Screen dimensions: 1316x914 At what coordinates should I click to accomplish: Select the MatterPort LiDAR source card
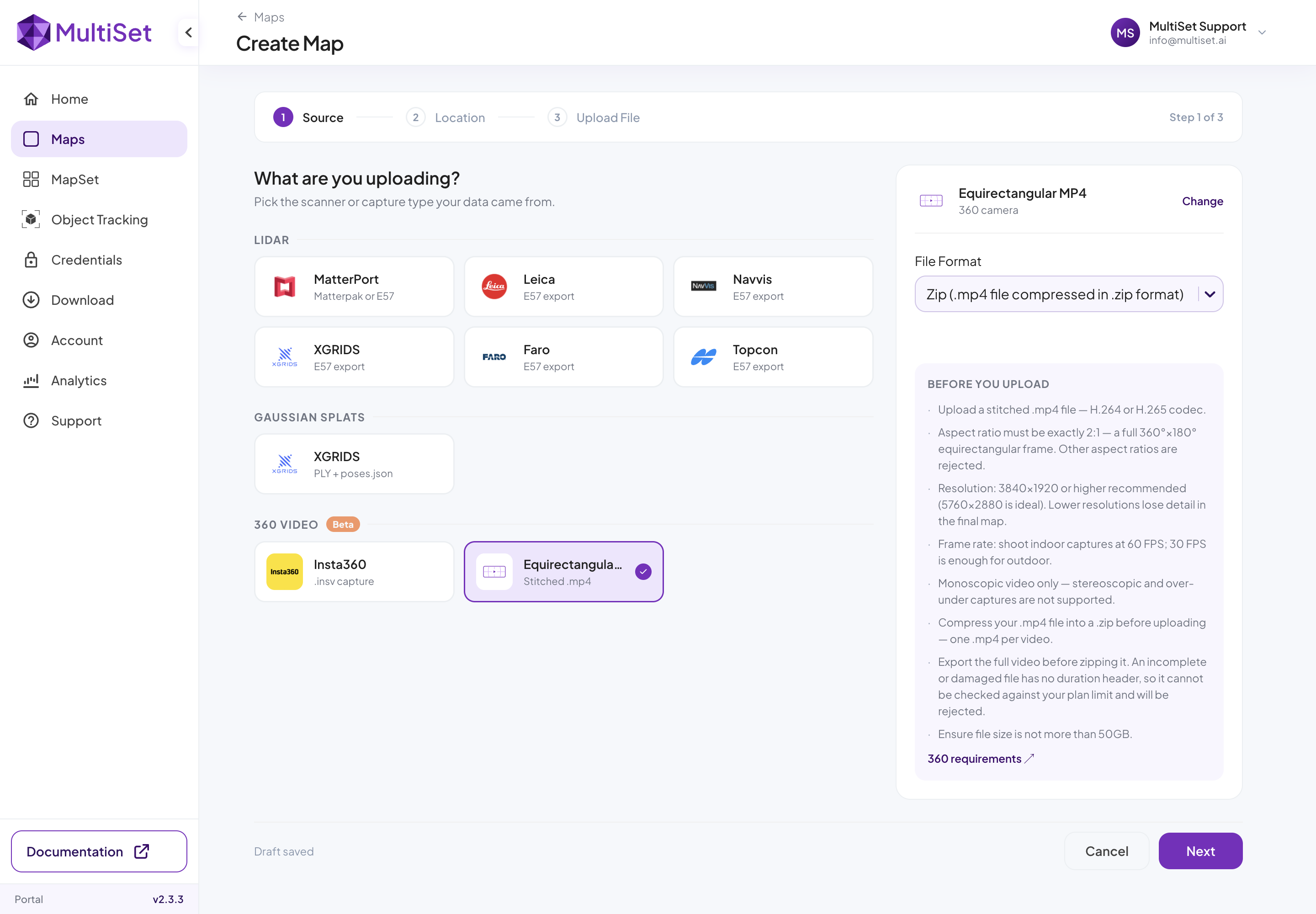click(x=354, y=287)
